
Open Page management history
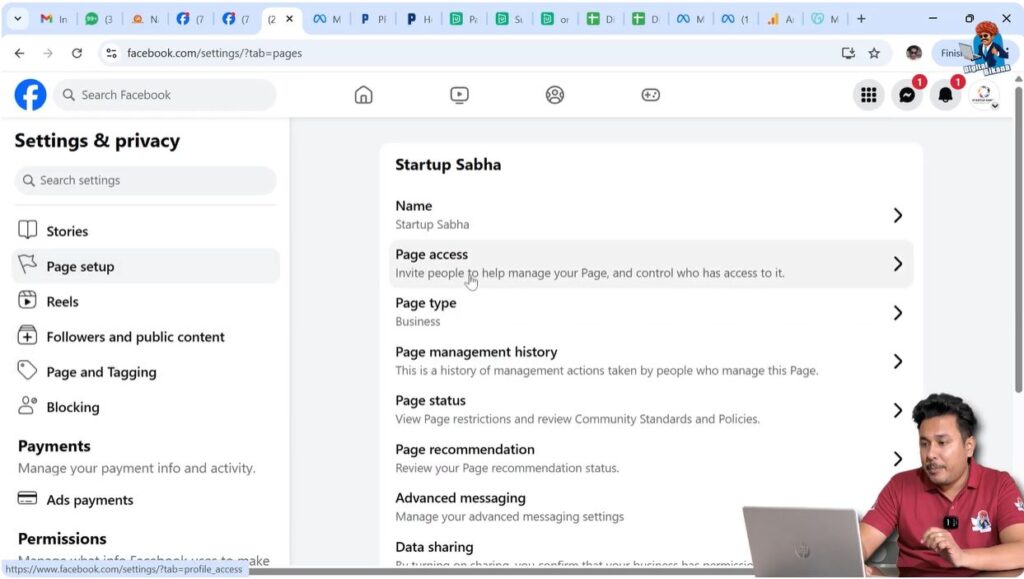[x=651, y=361]
